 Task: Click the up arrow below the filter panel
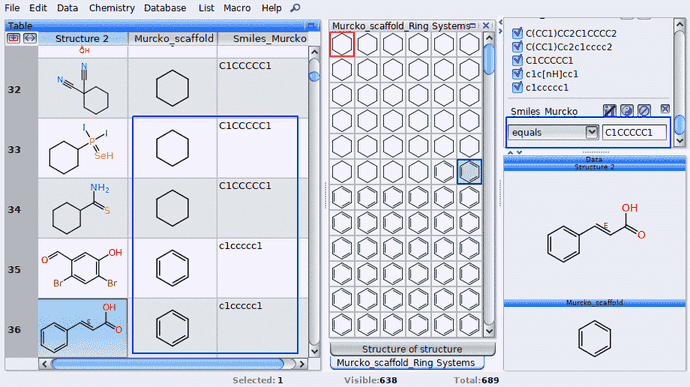[x=510, y=152]
